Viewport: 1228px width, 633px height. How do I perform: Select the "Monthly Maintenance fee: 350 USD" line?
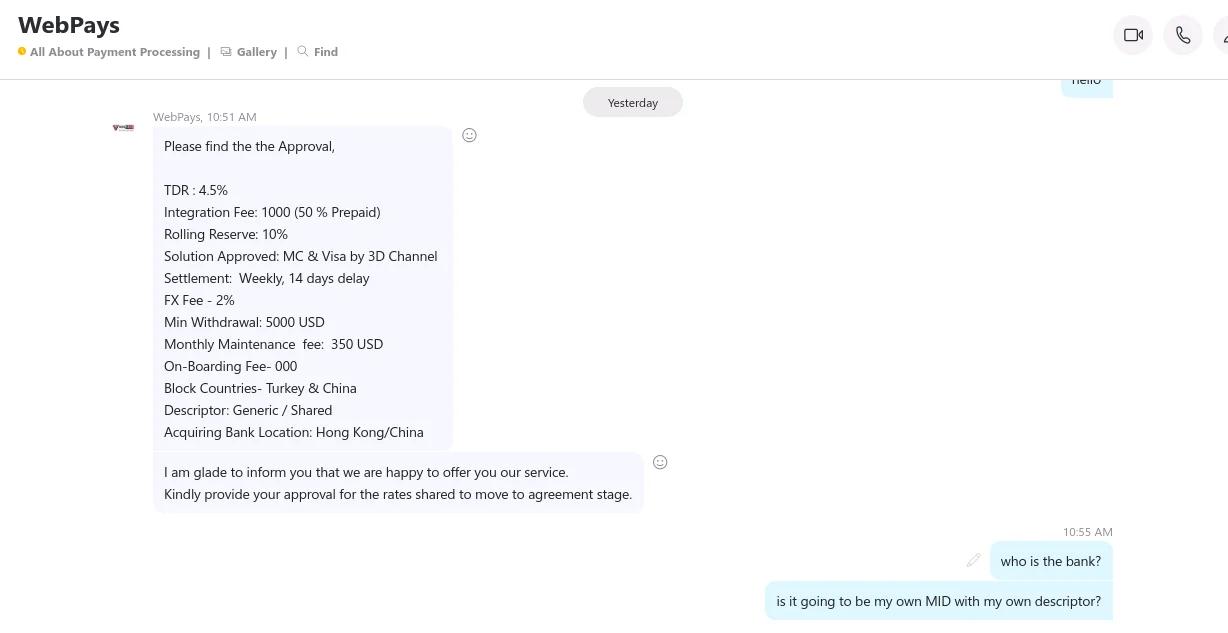[x=274, y=344]
